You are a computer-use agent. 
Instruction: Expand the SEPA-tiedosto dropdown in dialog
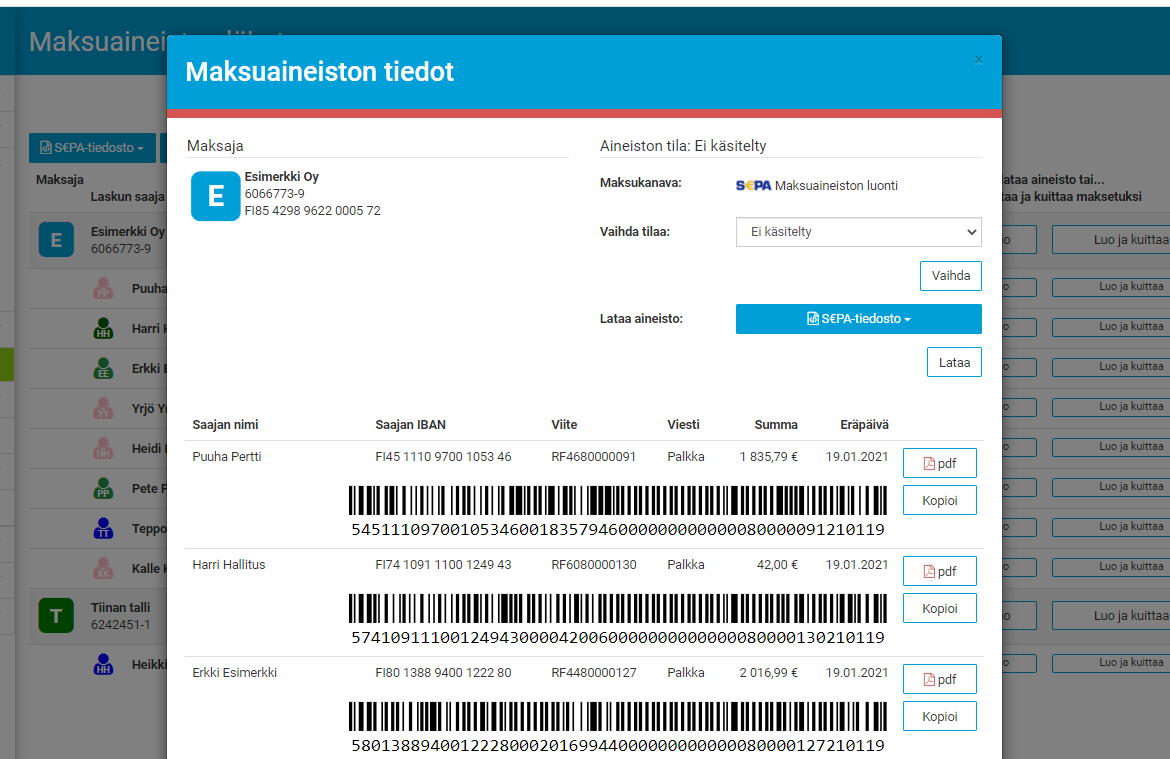(858, 319)
